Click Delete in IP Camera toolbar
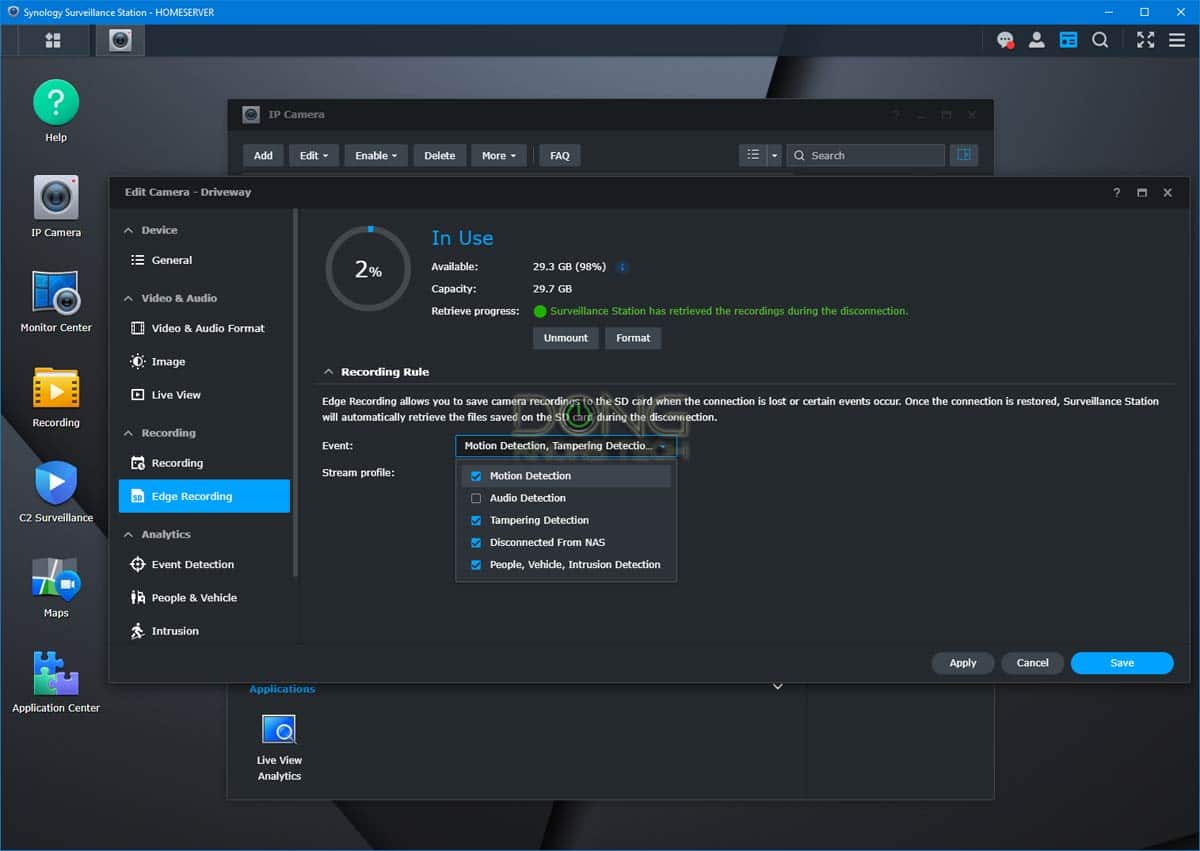 tap(439, 155)
